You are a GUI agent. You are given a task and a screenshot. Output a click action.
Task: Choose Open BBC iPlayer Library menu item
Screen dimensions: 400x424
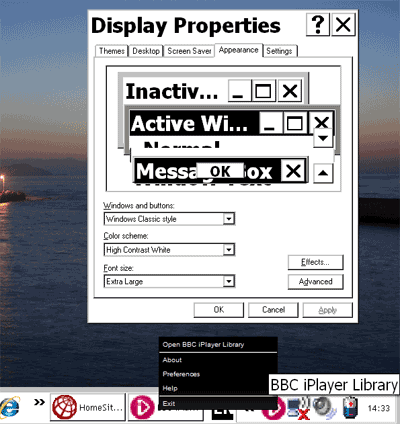tap(218, 345)
